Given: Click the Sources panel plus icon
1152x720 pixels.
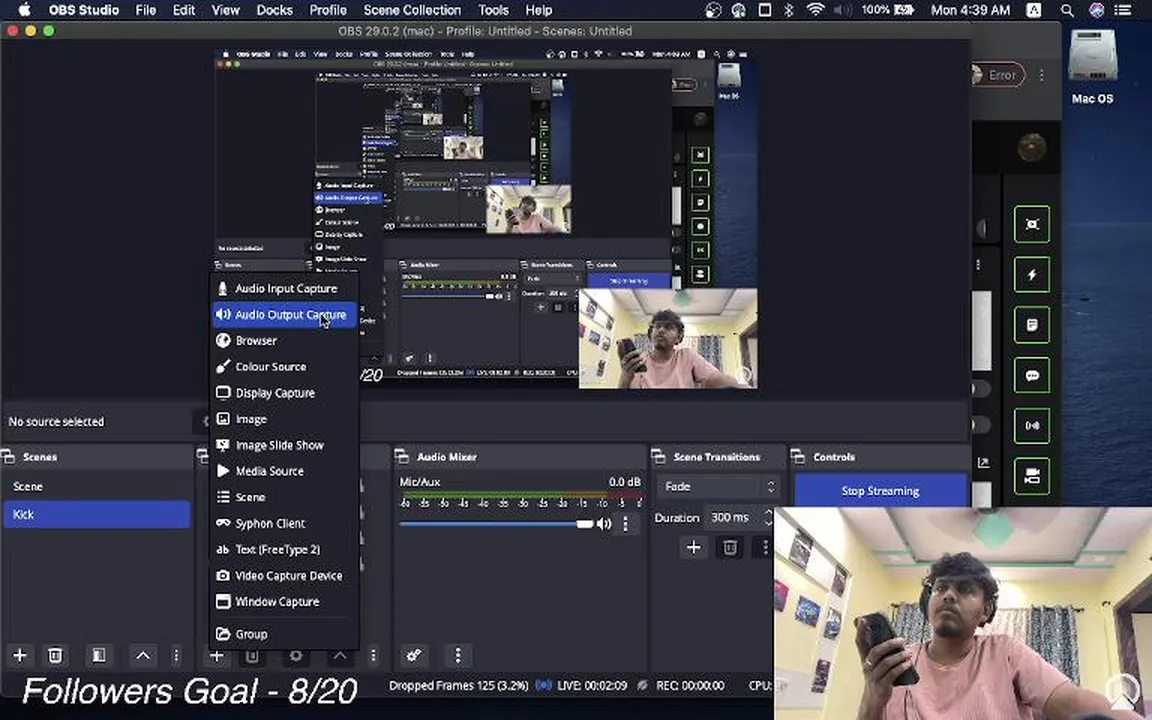Looking at the screenshot, I should [216, 655].
